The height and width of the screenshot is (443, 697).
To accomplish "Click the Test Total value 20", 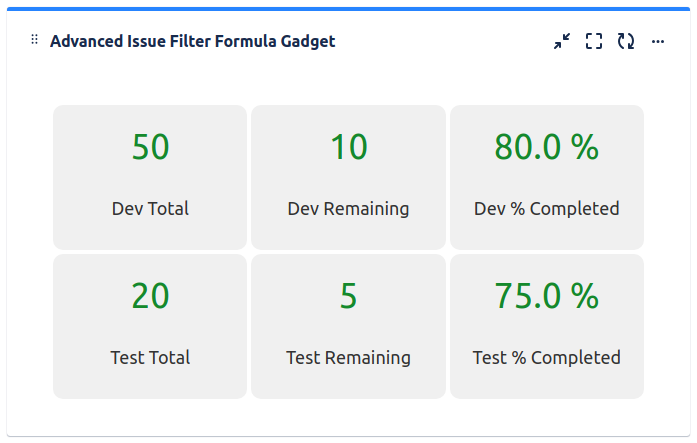I will 150,296.
